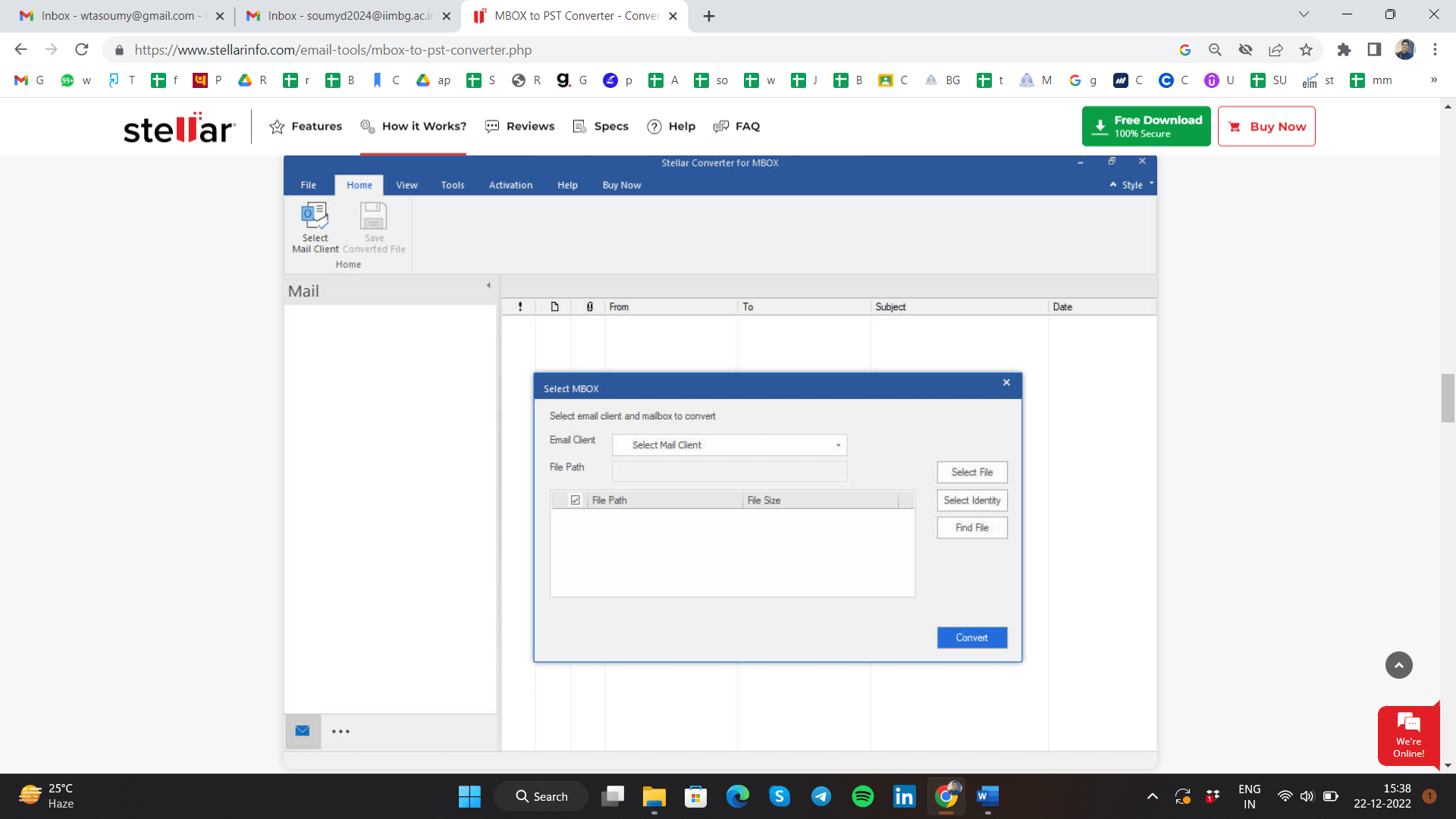The image size is (1456, 819).
Task: Open the FAQ link
Action: pos(737,127)
